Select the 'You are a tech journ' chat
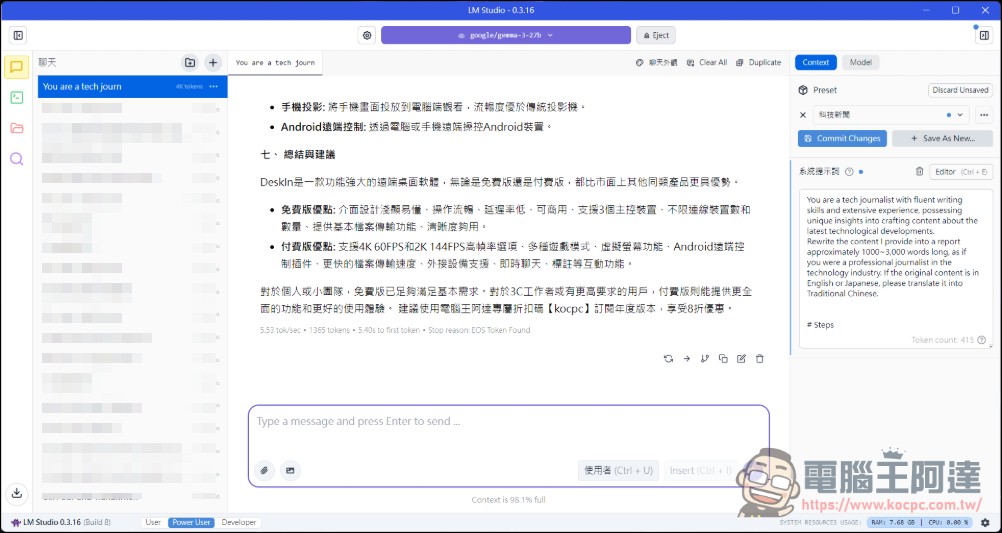The image size is (1002, 533). pos(132,86)
